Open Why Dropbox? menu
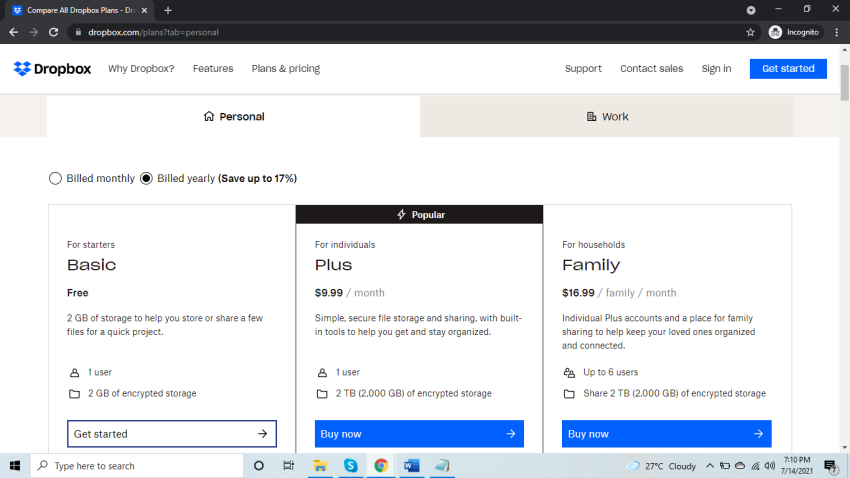 coord(141,69)
